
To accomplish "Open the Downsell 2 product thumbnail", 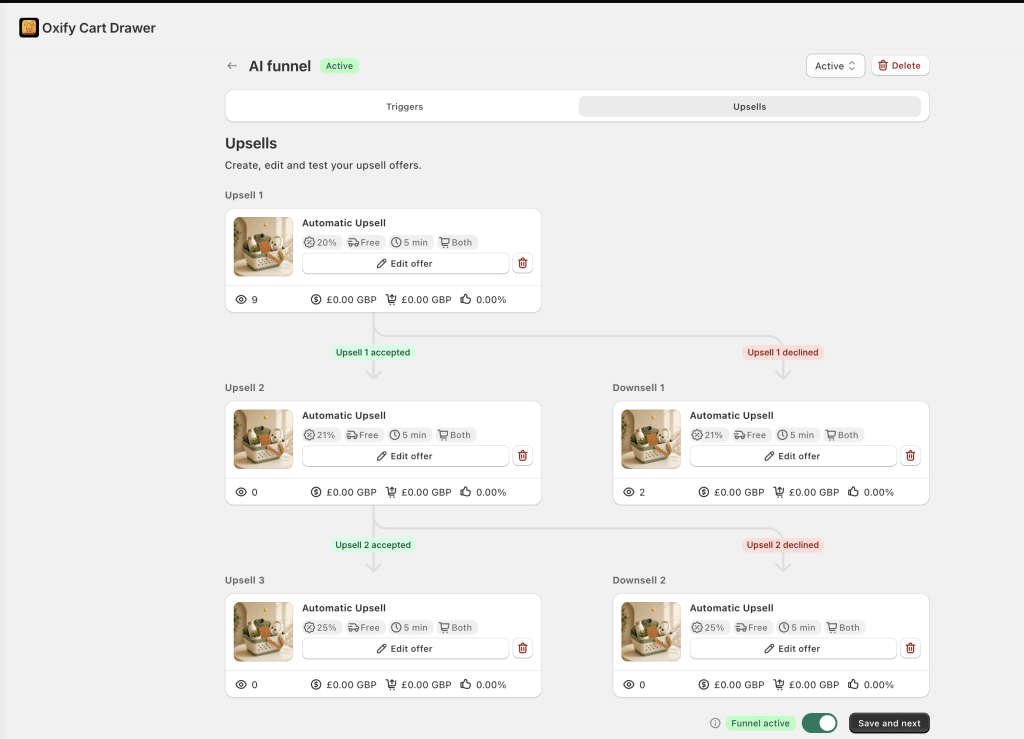I will 651,632.
